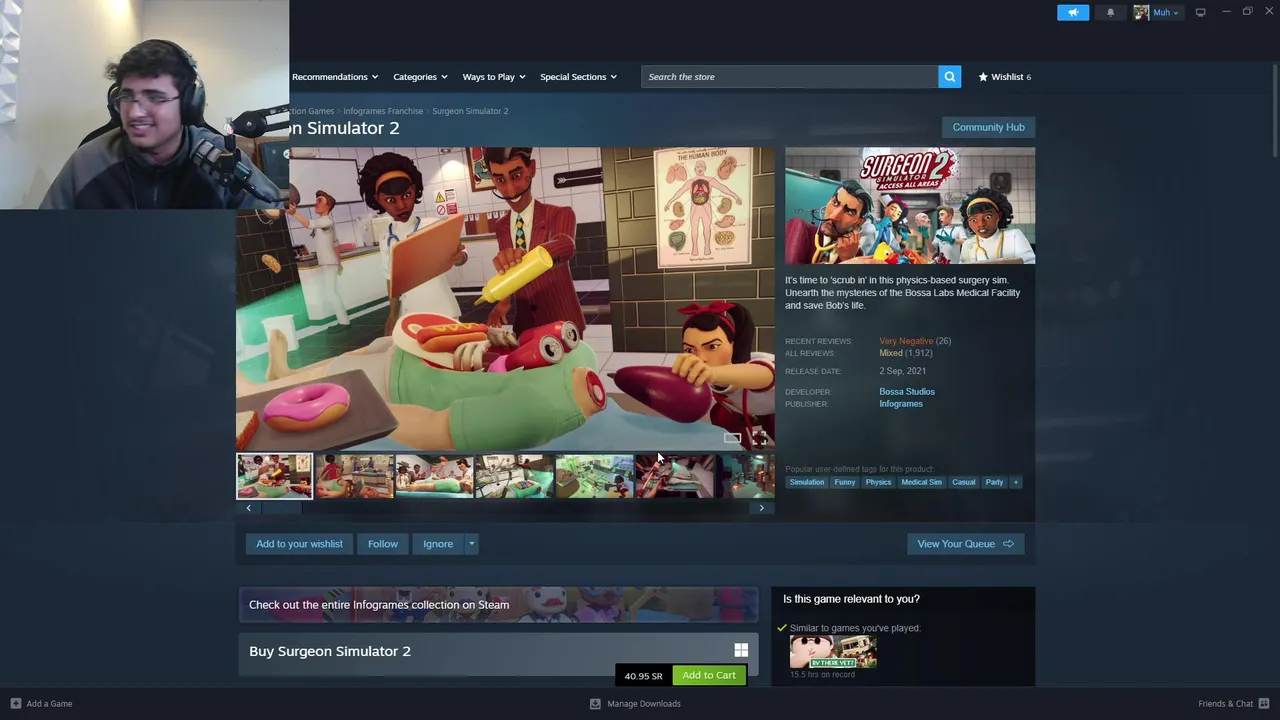Click the screenshot strip scrollbar handle
The height and width of the screenshot is (720, 1280).
click(282, 508)
